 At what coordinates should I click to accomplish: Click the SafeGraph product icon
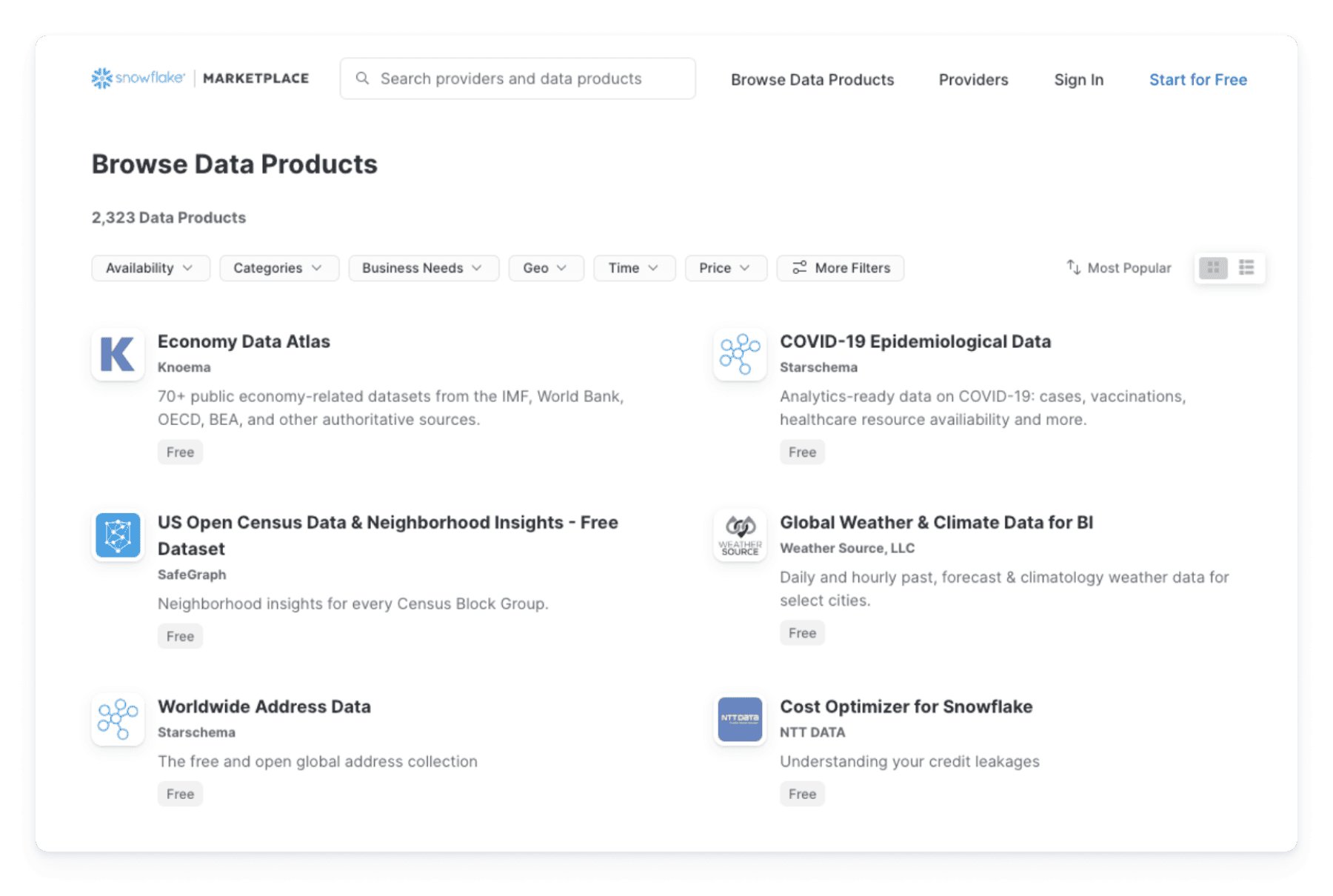click(x=116, y=535)
